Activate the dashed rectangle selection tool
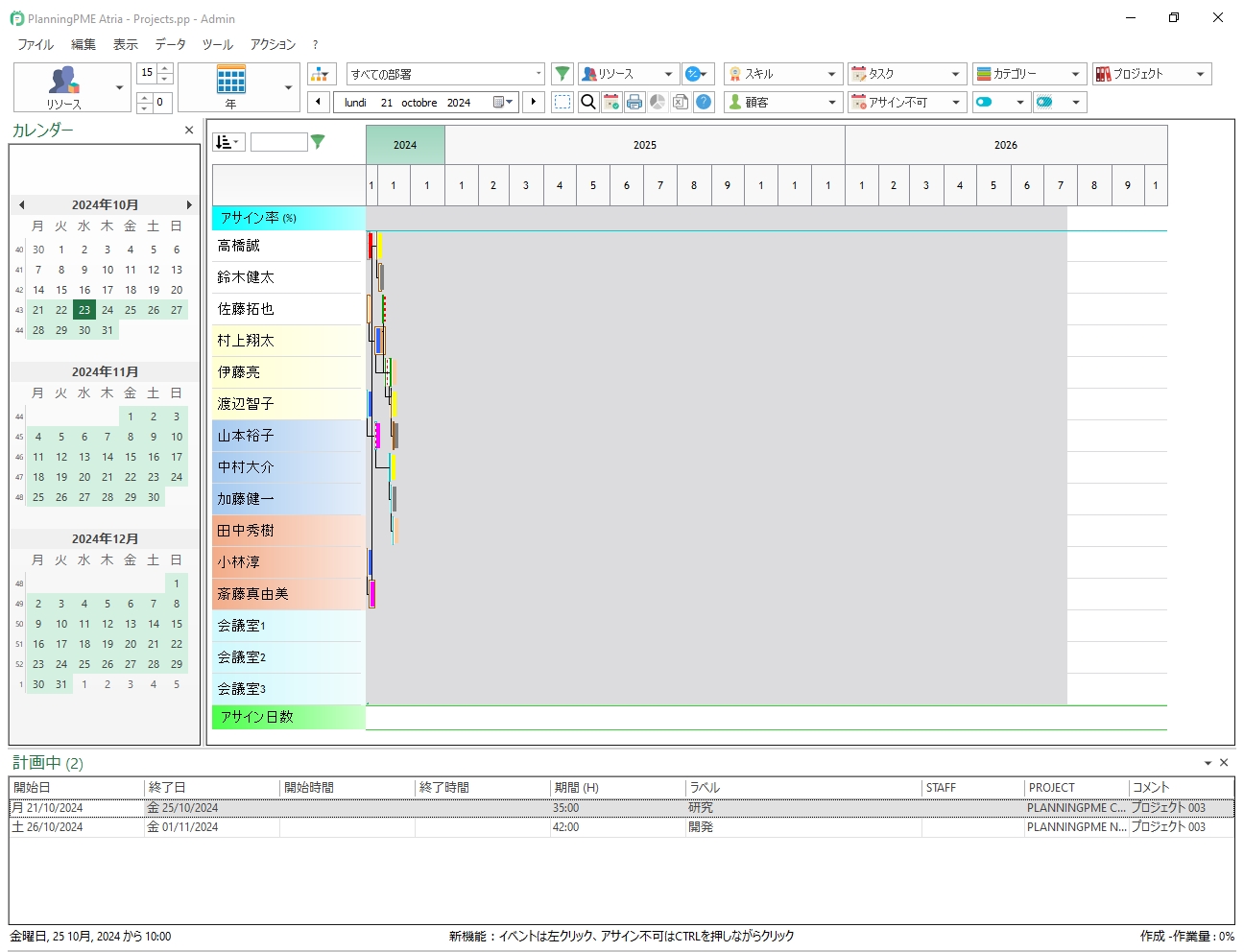Image resolution: width=1244 pixels, height=952 pixels. 562,102
